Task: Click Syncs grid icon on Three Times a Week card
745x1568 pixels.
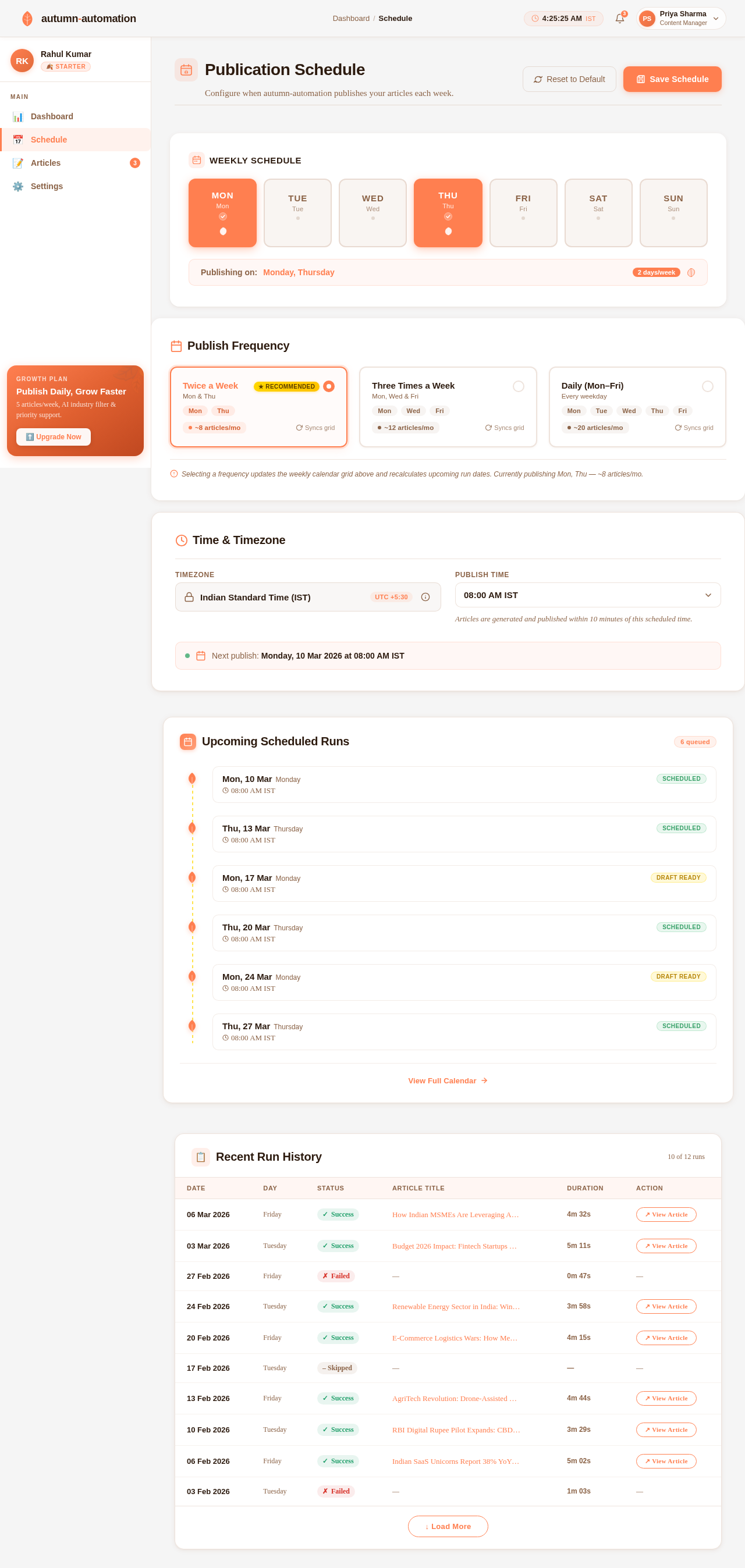Action: [x=488, y=428]
